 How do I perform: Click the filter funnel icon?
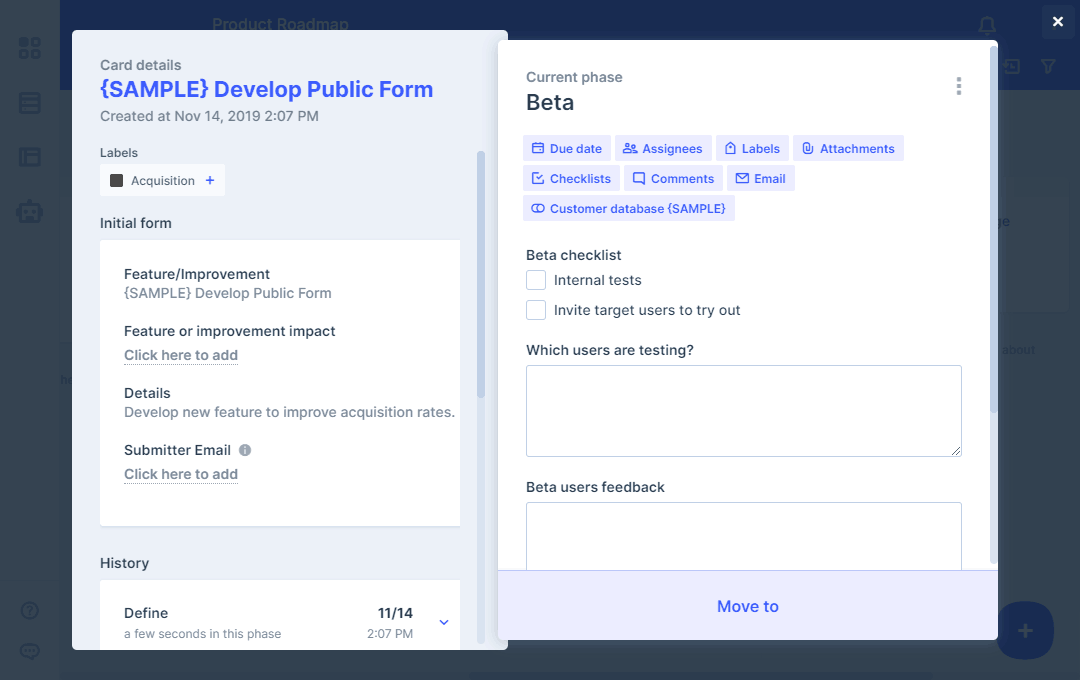click(x=1048, y=66)
